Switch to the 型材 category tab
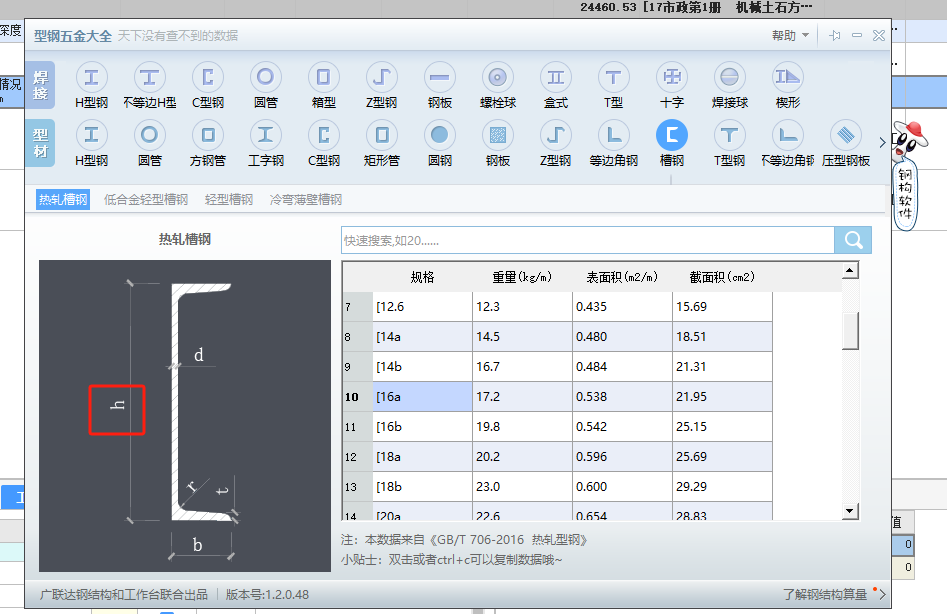947x614 pixels. (x=40, y=143)
